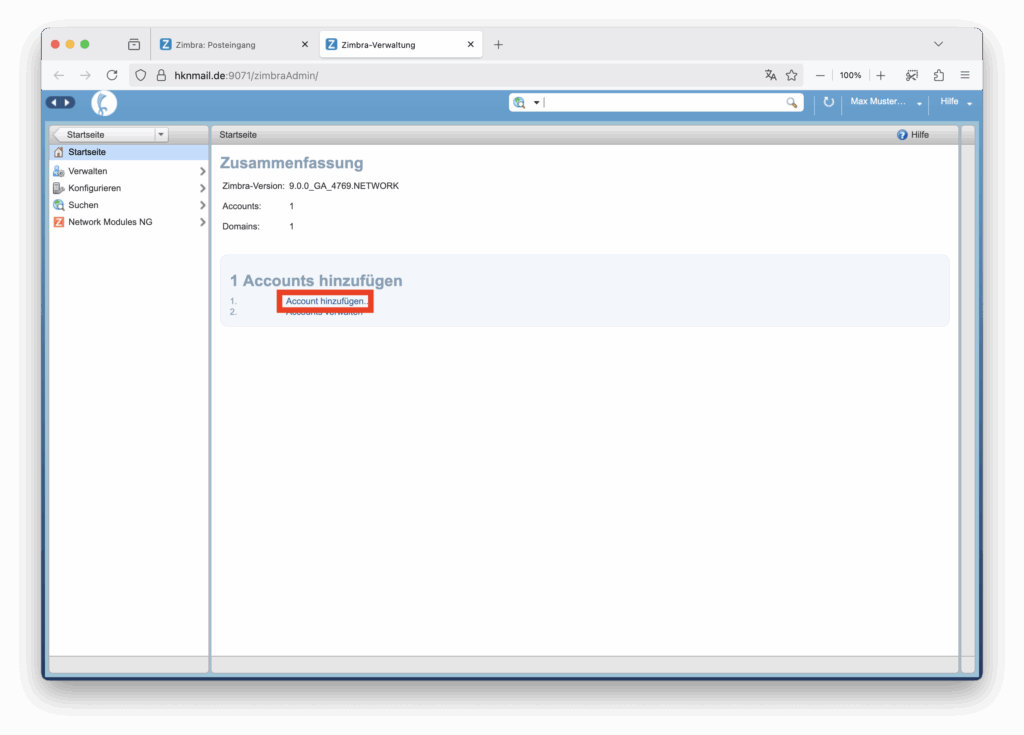Viewport: 1024px width, 735px height.
Task: Open the tracking protection shield icon
Action: coord(140,75)
